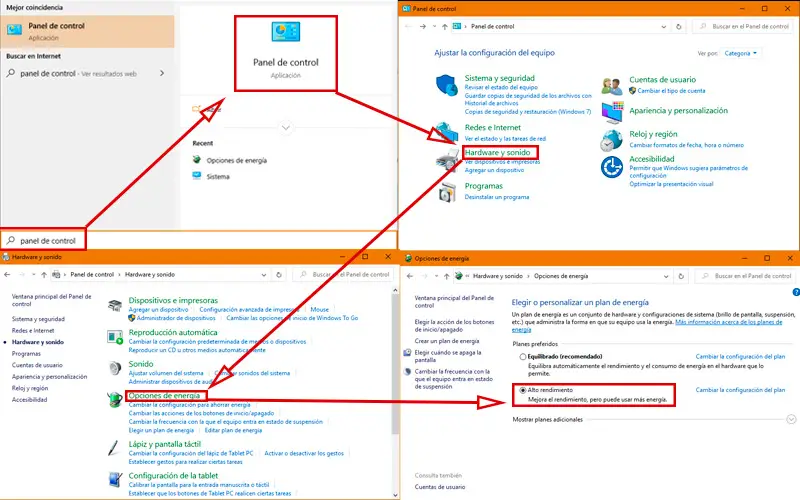Select Cuentas de usuario in left sidebar
The image size is (800, 500).
point(37,365)
